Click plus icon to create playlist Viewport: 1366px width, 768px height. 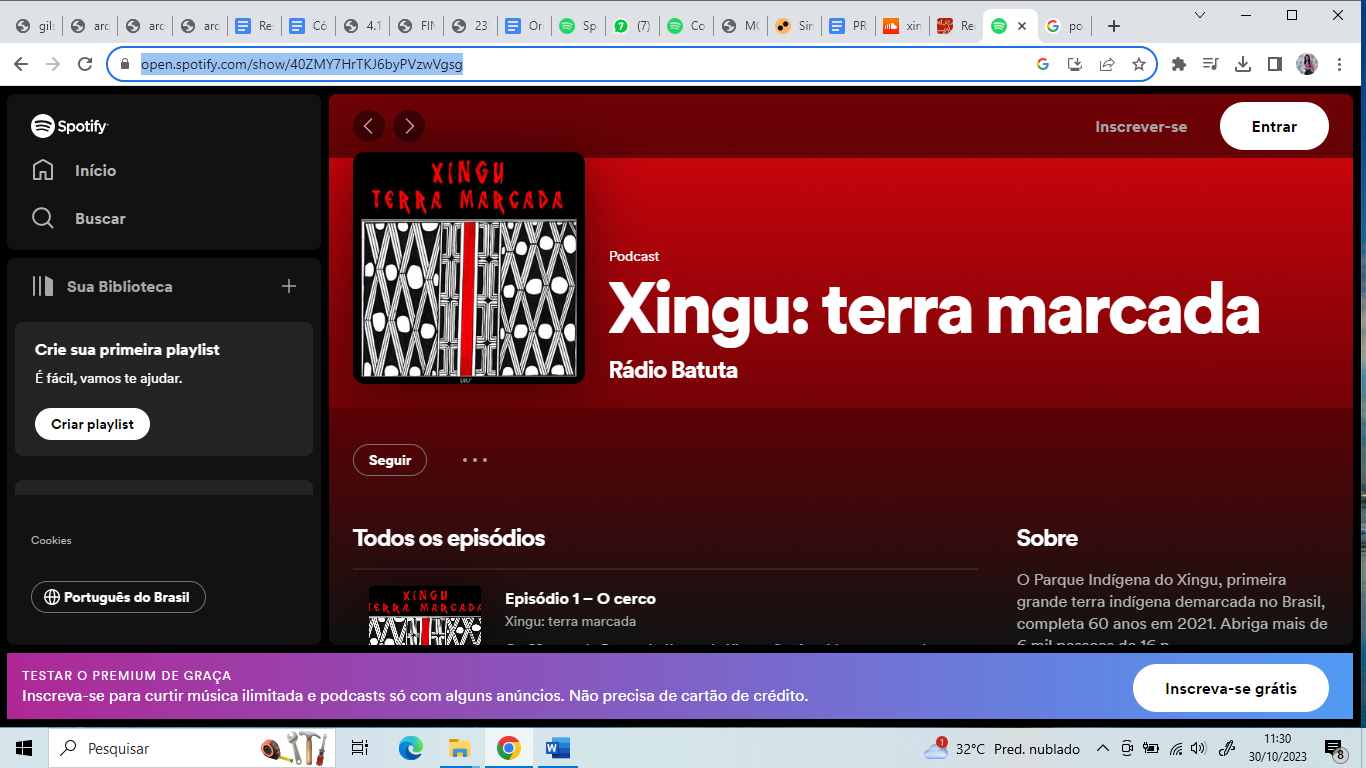pyautogui.click(x=289, y=287)
